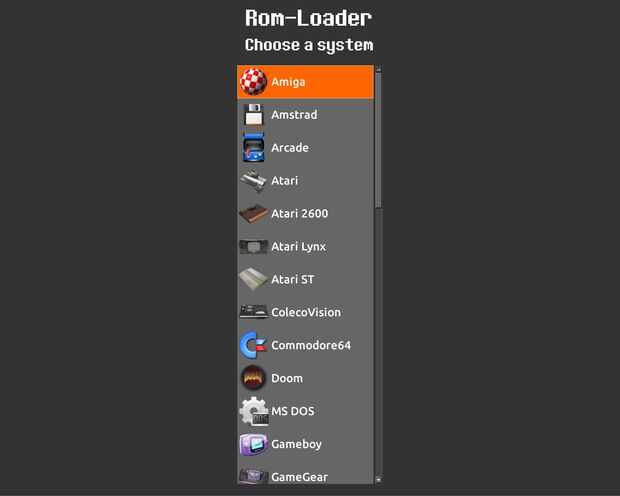Choose the GameGear entry
This screenshot has height=496, width=620.
(305, 476)
